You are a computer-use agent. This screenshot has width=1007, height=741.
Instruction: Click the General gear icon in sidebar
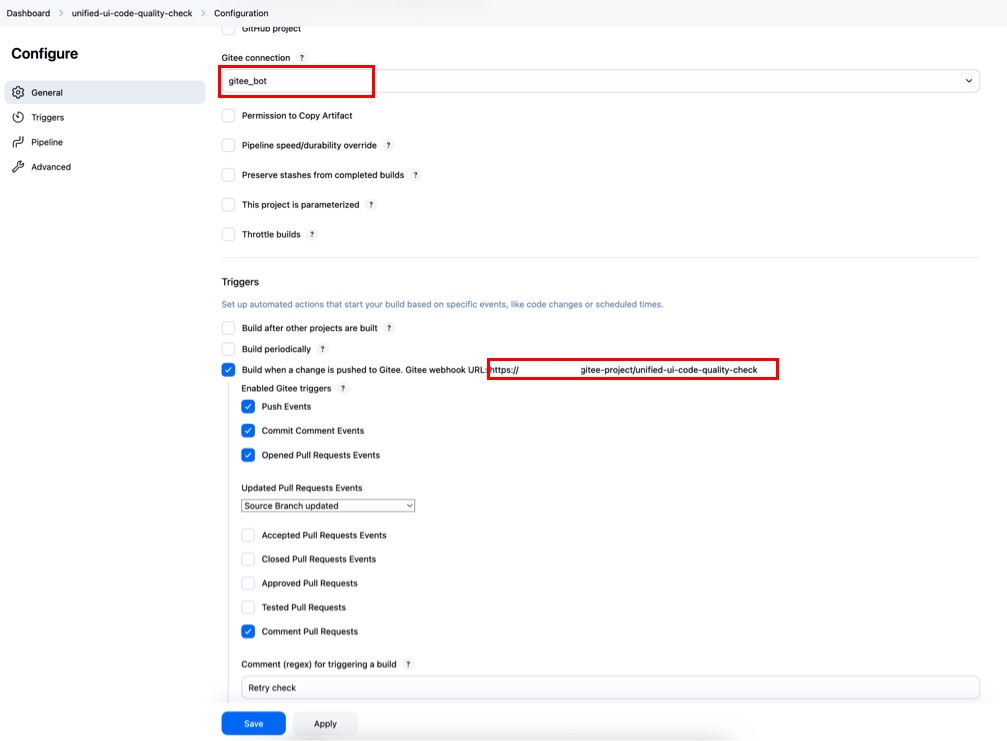pyautogui.click(x=18, y=93)
